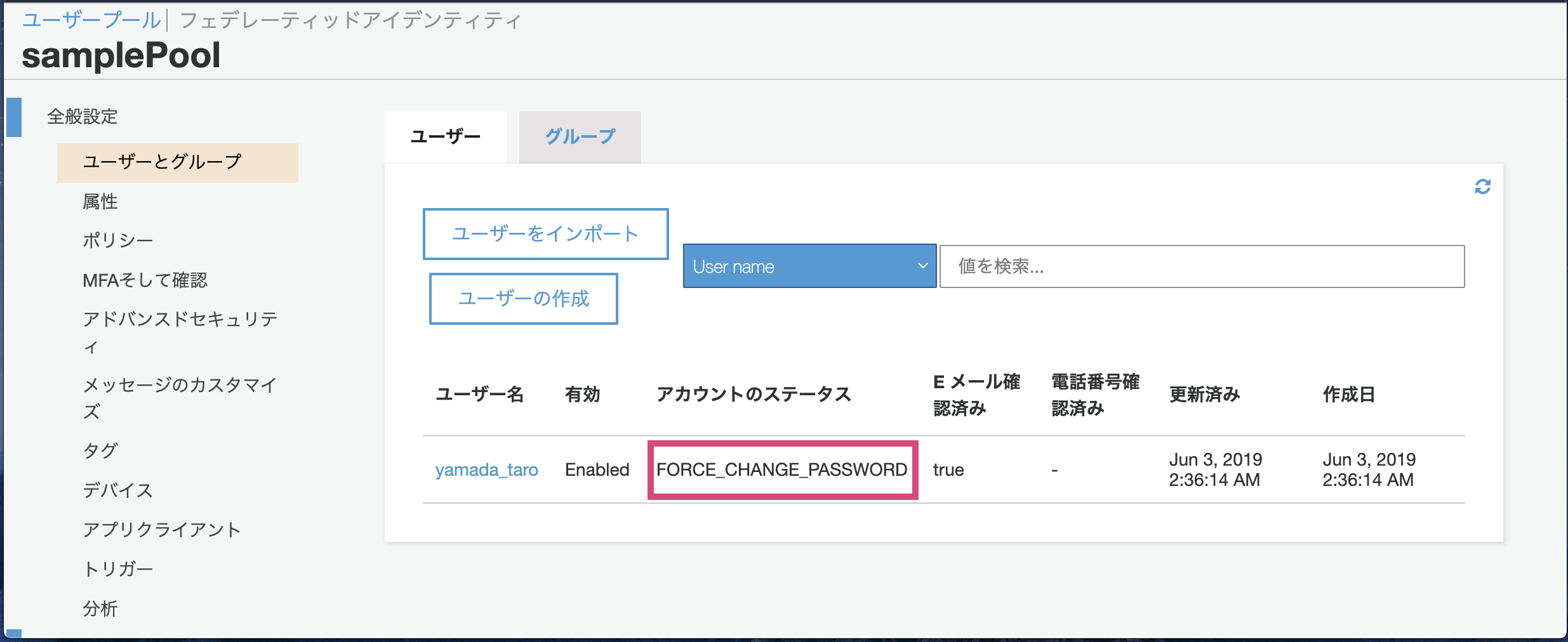Screen dimensions: 1568x642
Task: Open メッセージのカスタマイズ in sidebar
Action: coord(180,398)
